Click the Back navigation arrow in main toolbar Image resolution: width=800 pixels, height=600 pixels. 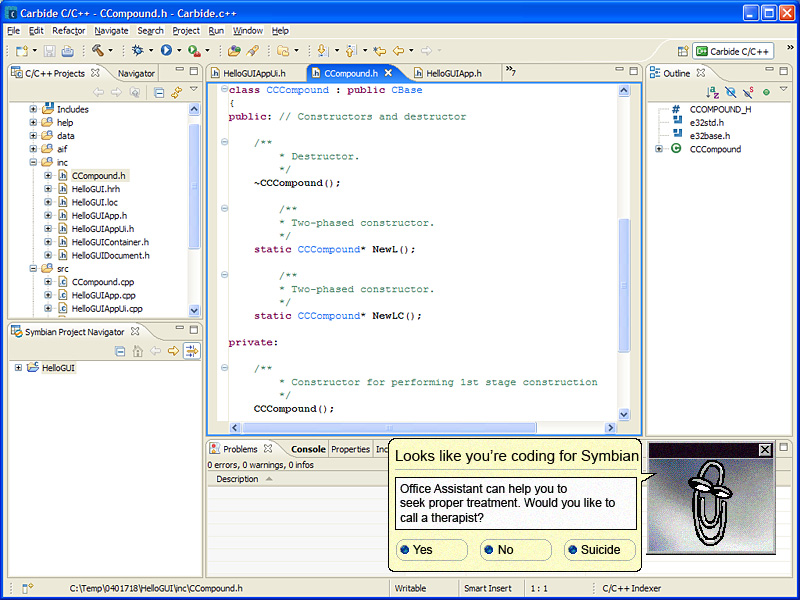(398, 51)
